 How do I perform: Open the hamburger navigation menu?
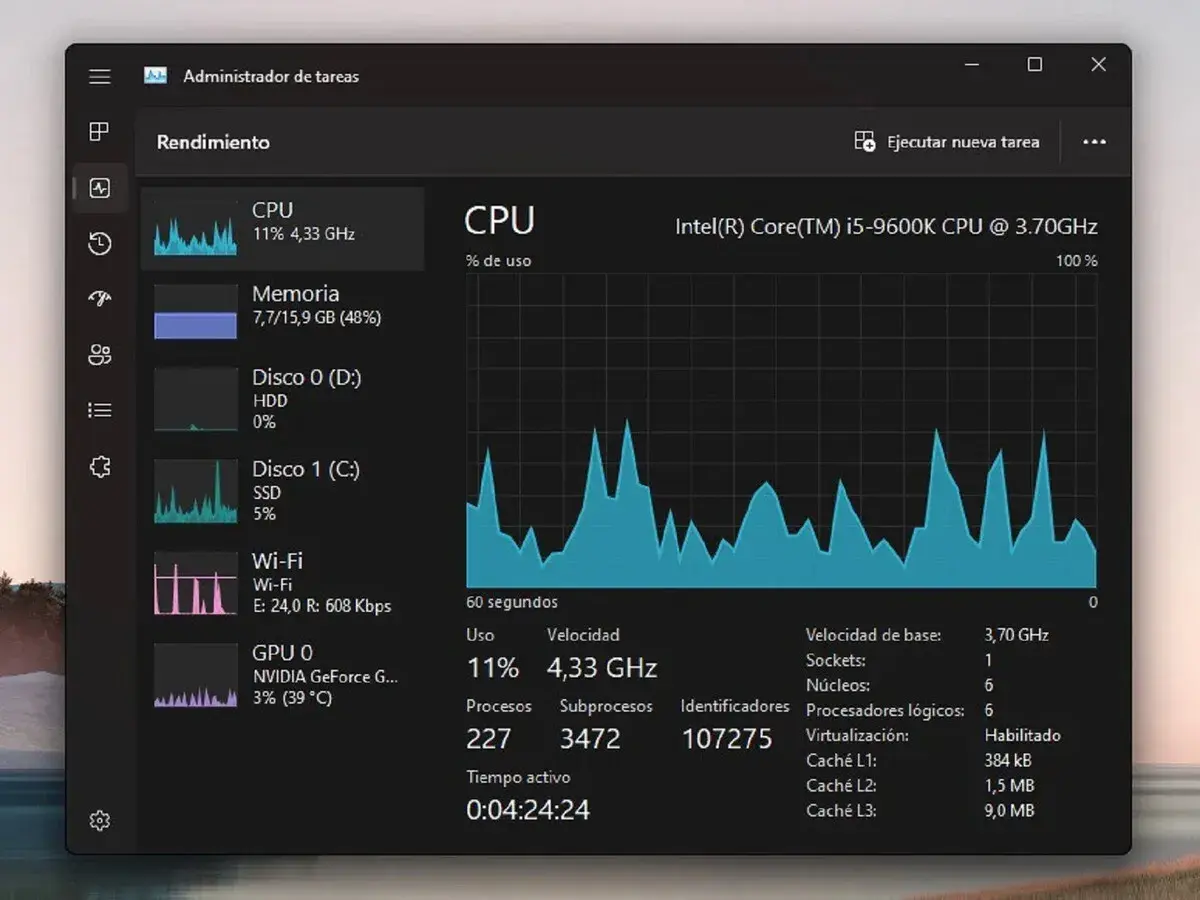click(100, 76)
